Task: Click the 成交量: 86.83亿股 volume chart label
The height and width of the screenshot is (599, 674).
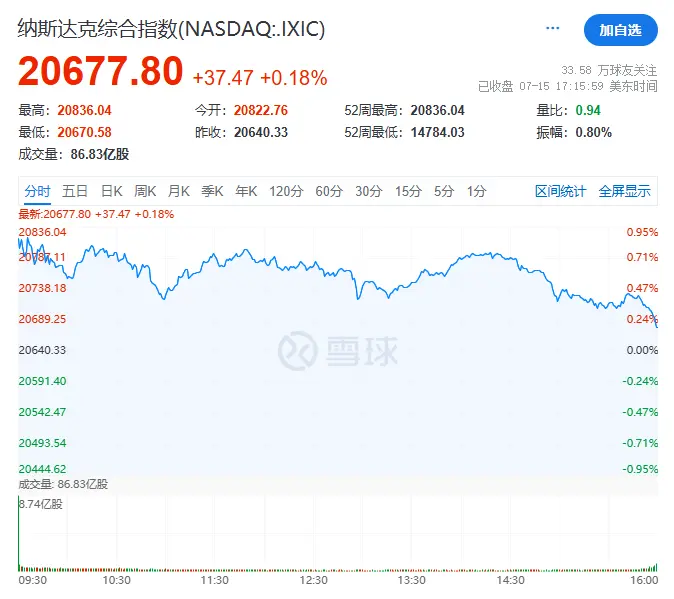Action: pos(63,484)
